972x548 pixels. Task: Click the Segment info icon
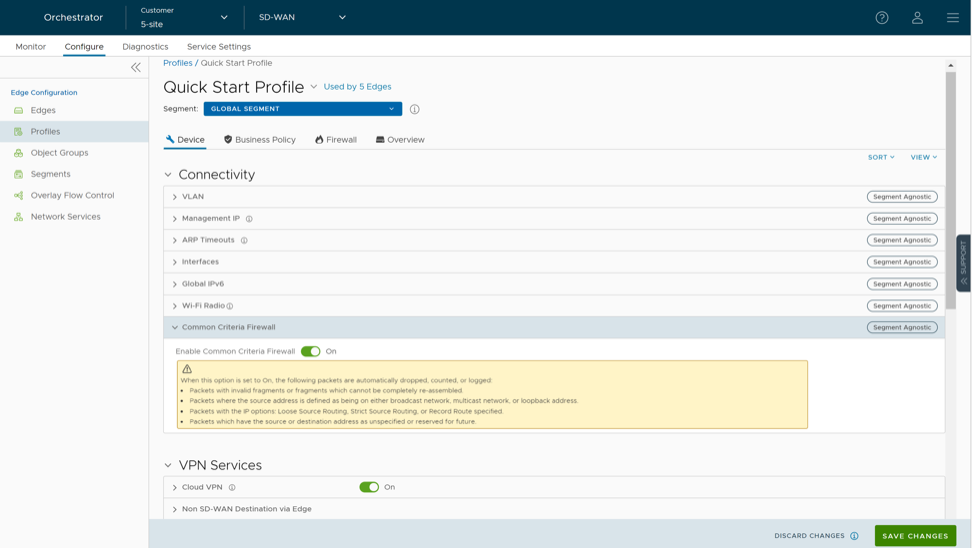click(415, 109)
